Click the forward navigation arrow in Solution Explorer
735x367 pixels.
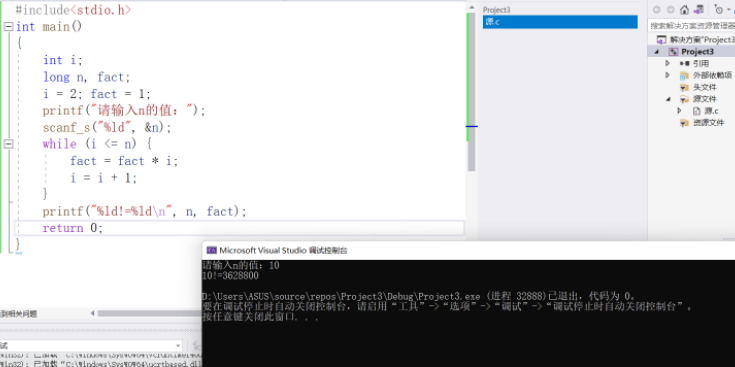[x=670, y=9]
